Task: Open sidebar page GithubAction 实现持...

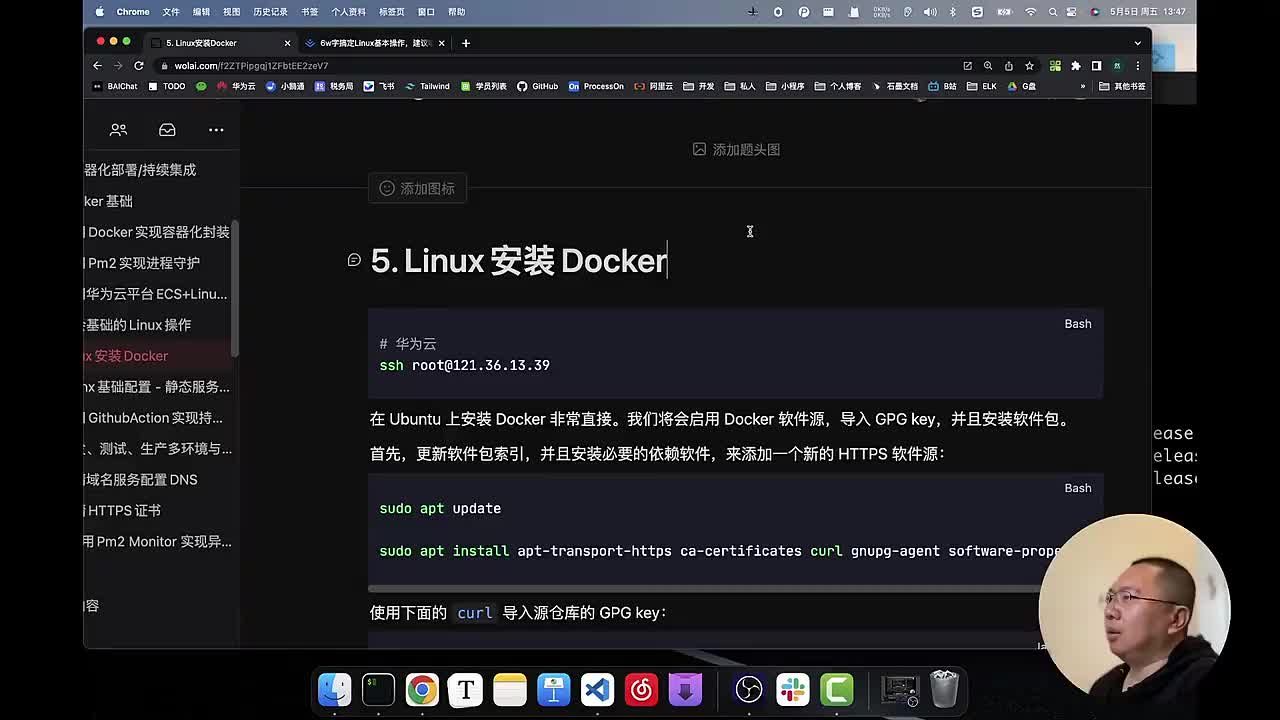Action: [x=154, y=418]
